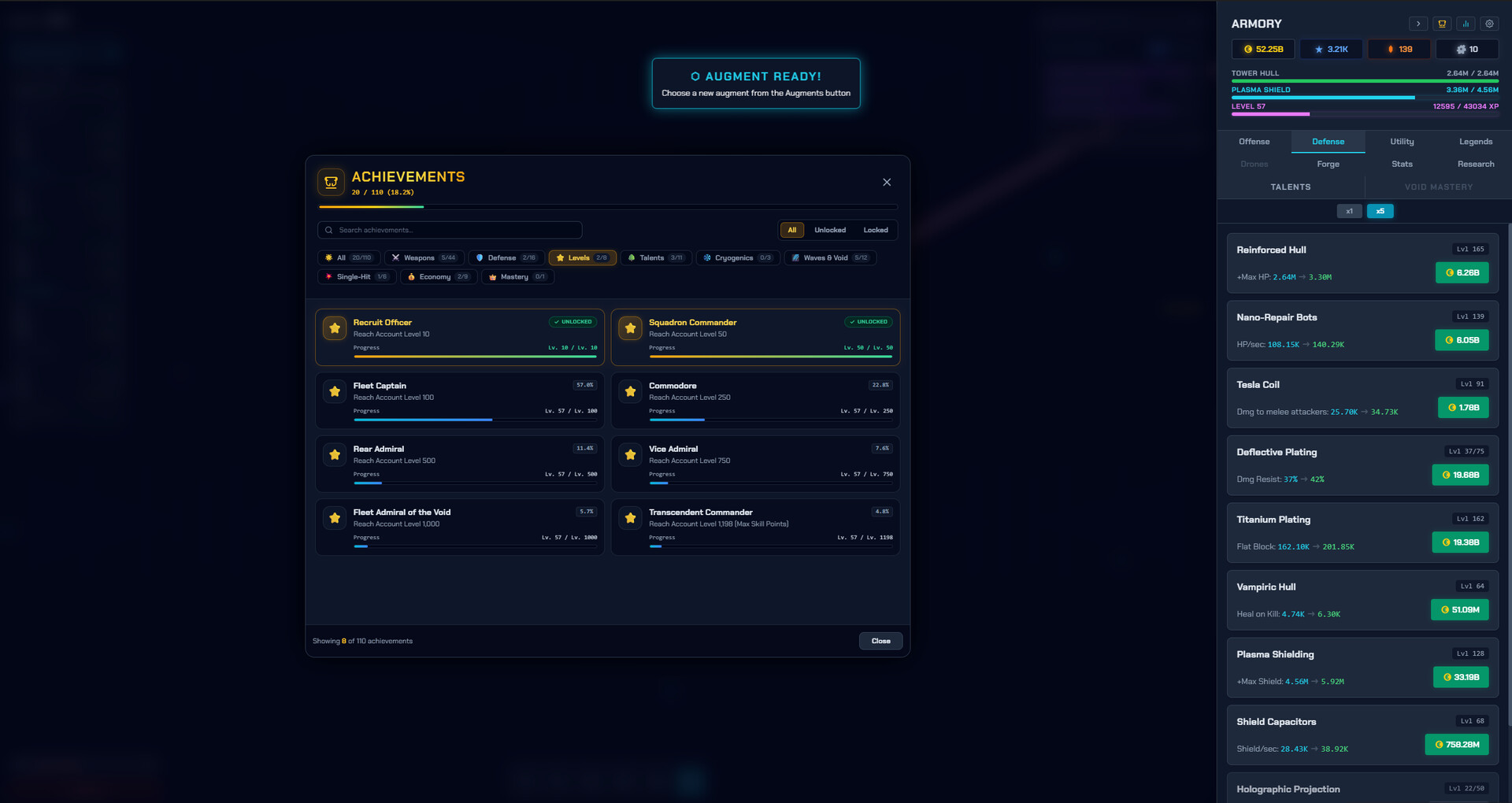The width and height of the screenshot is (1512, 803).
Task: Click the star icon on Fleet Admiral of the Void
Action: [x=335, y=518]
